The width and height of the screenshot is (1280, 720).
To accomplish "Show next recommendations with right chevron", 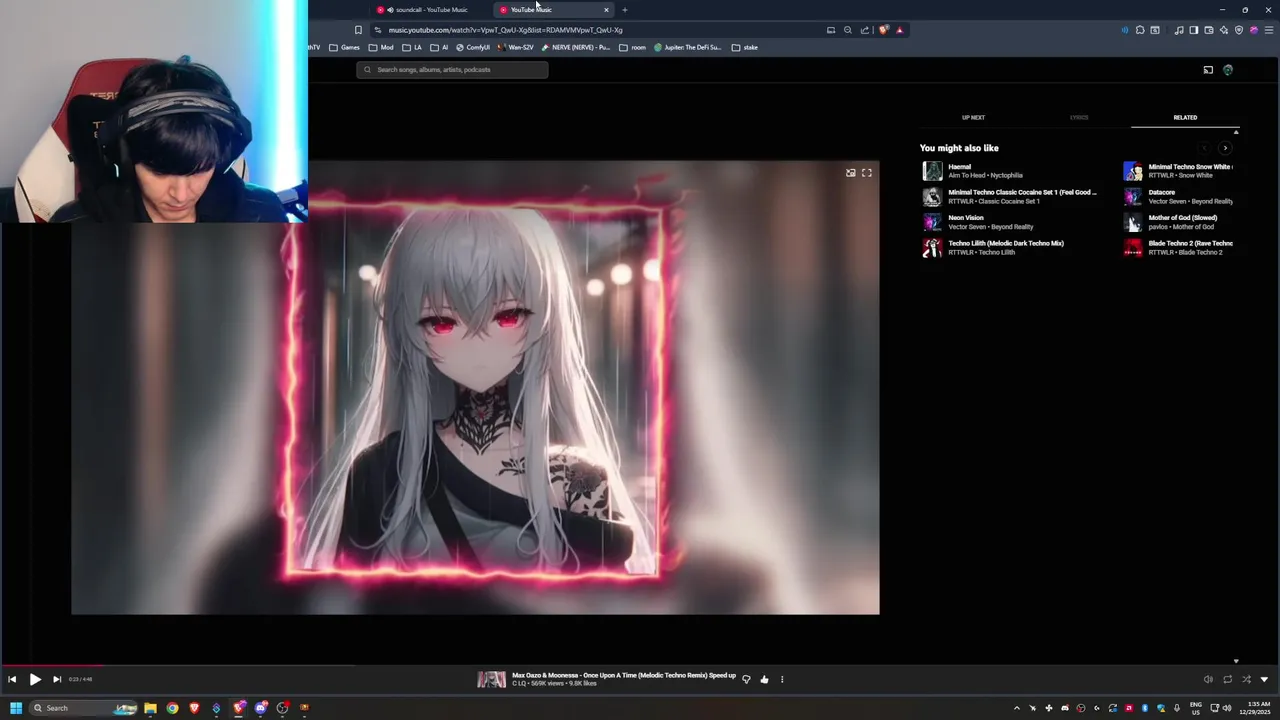I will pyautogui.click(x=1225, y=148).
